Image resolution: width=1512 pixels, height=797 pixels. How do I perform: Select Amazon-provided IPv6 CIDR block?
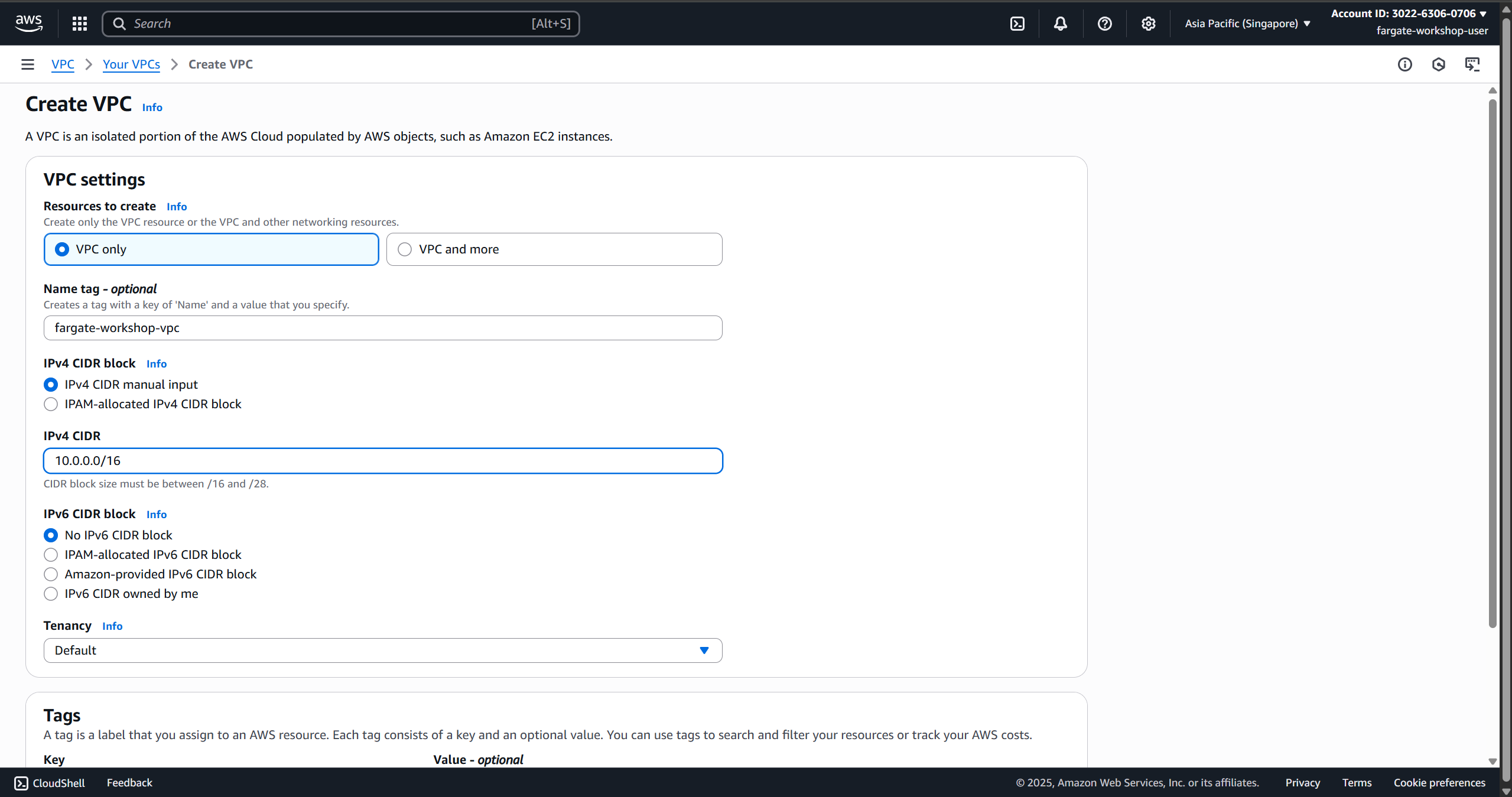tap(51, 574)
